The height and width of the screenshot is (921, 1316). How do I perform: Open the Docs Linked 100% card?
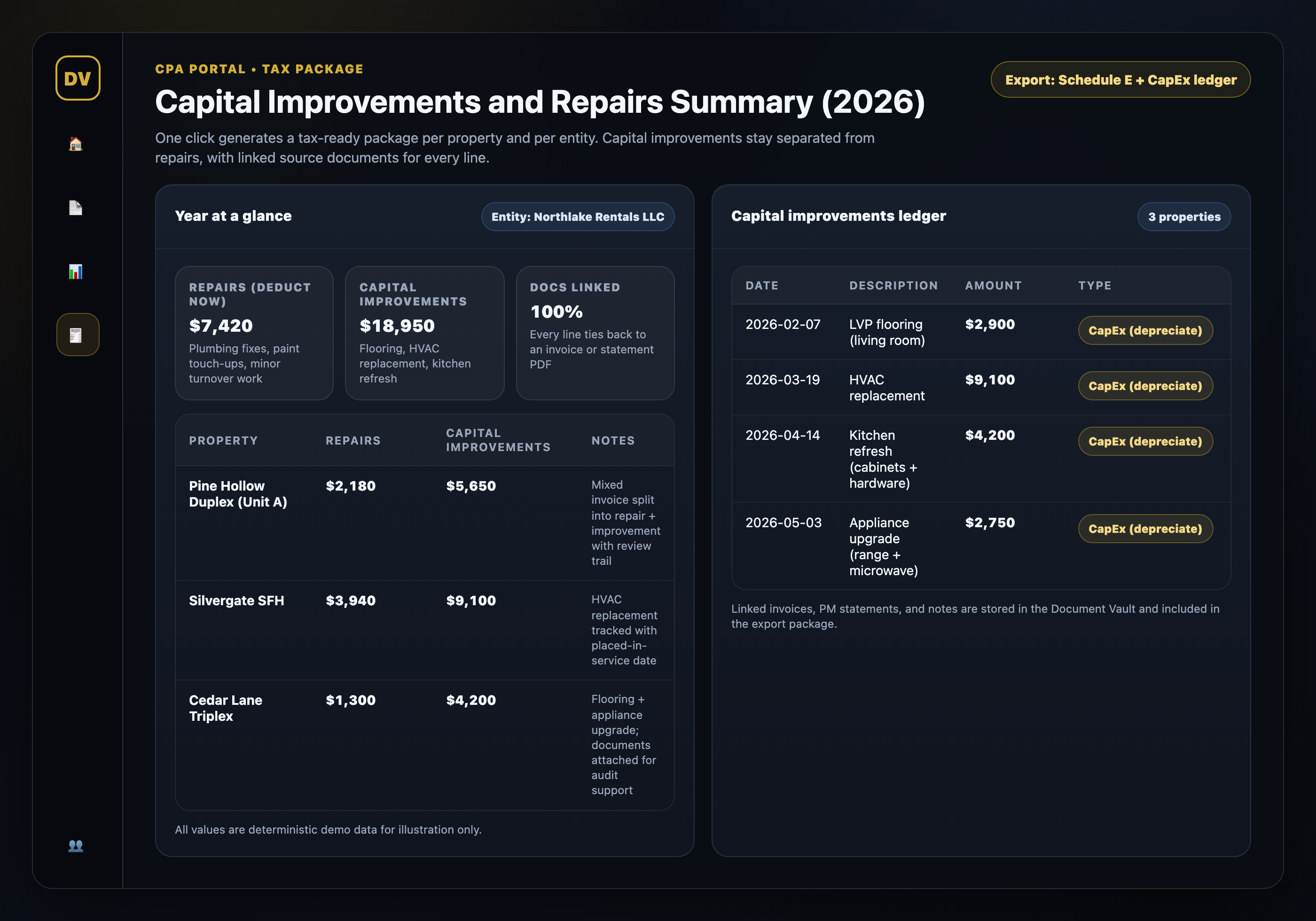[595, 333]
